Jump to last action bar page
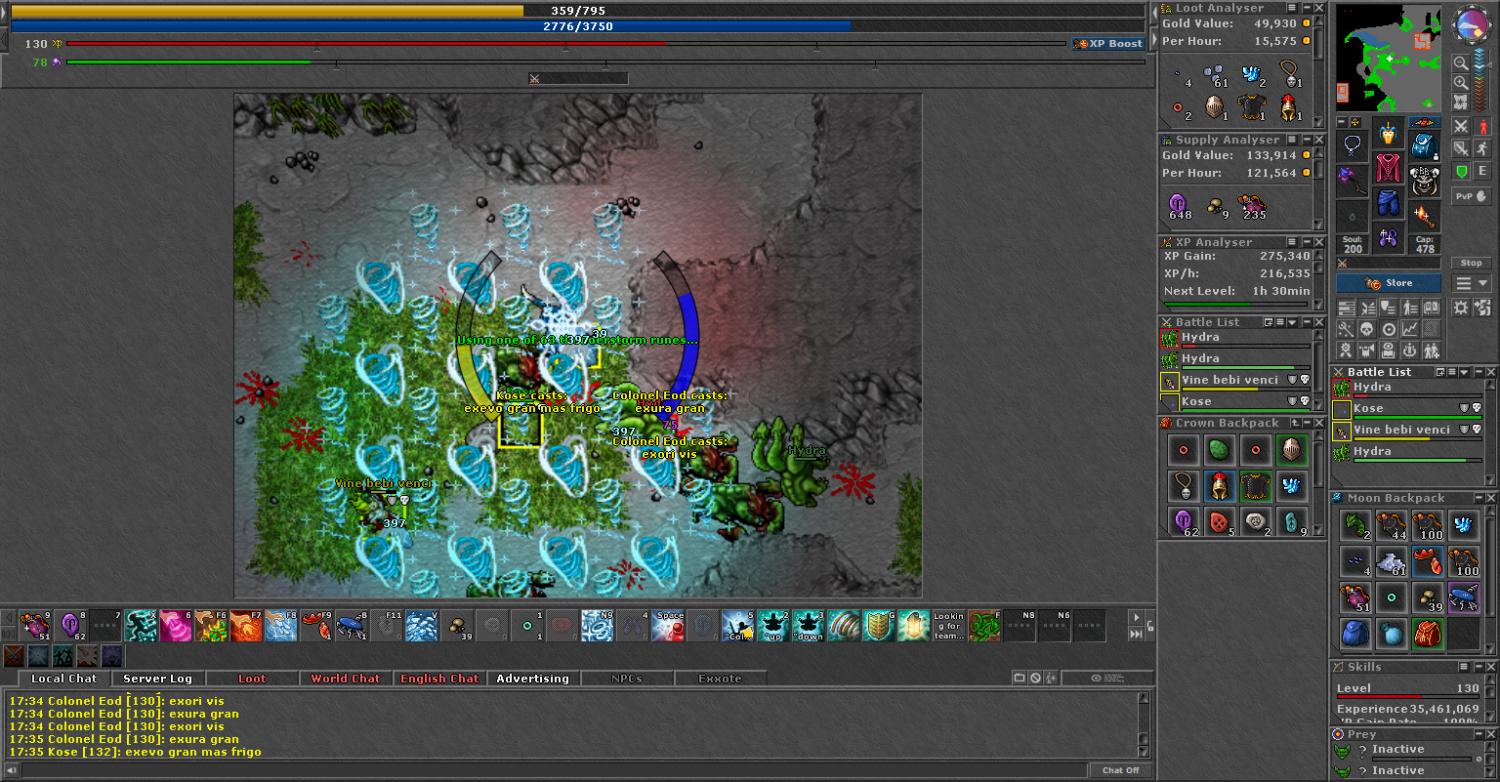 pos(1136,634)
